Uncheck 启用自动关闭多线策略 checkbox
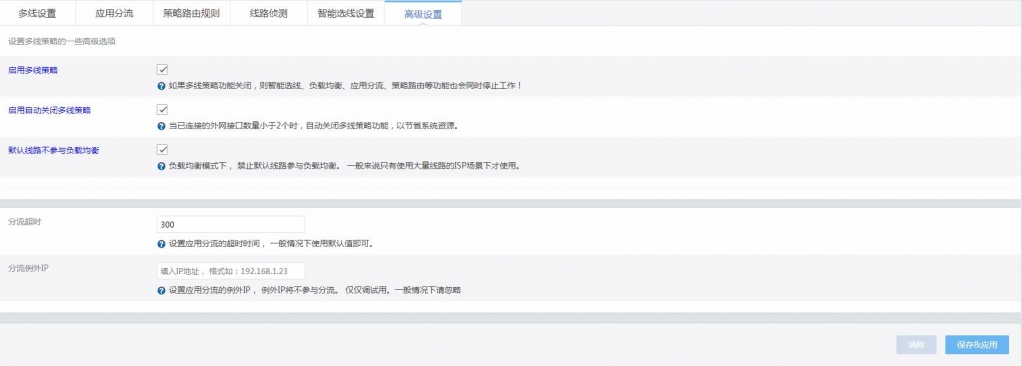Screen dimensions: 1022x366 click(x=162, y=110)
